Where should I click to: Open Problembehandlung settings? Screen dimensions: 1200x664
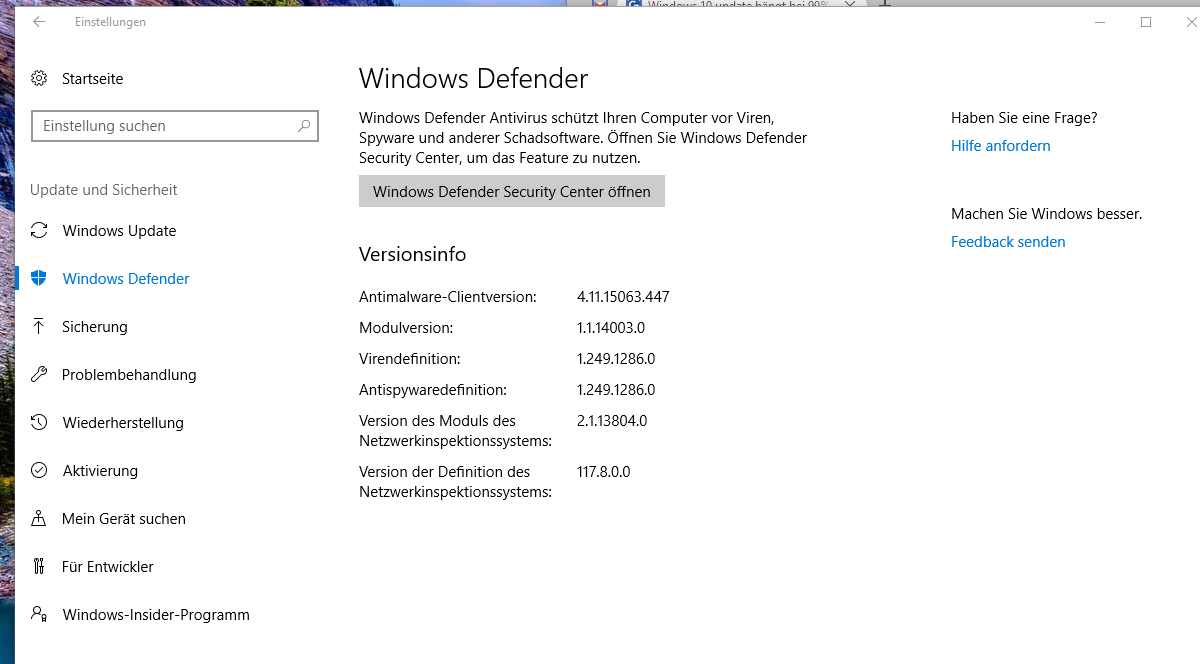tap(129, 375)
